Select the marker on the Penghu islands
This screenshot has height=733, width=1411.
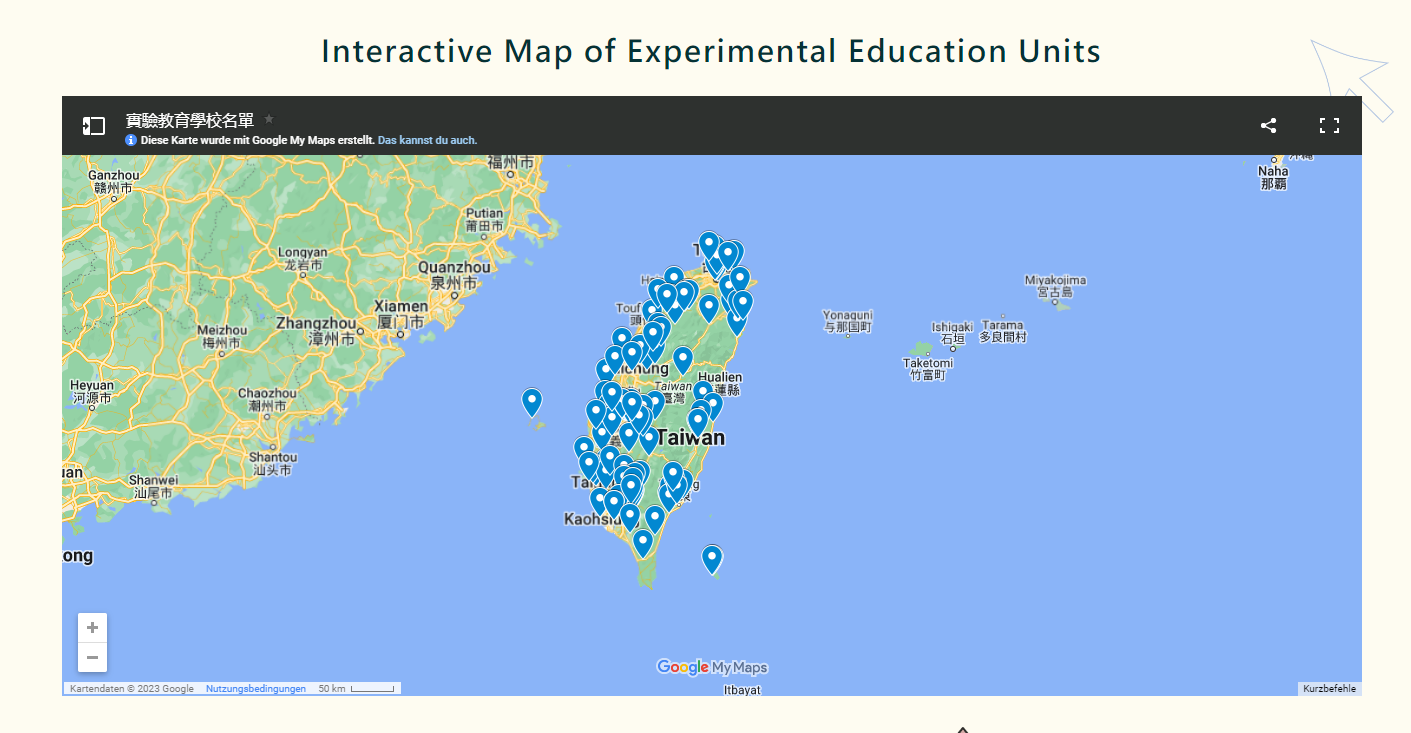pyautogui.click(x=532, y=403)
